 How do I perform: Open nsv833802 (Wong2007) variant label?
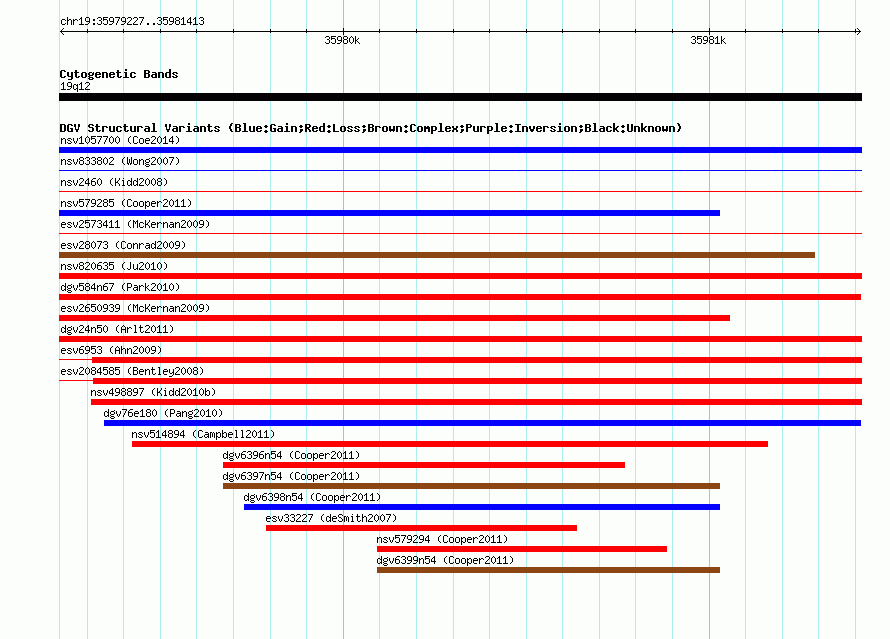120,161
